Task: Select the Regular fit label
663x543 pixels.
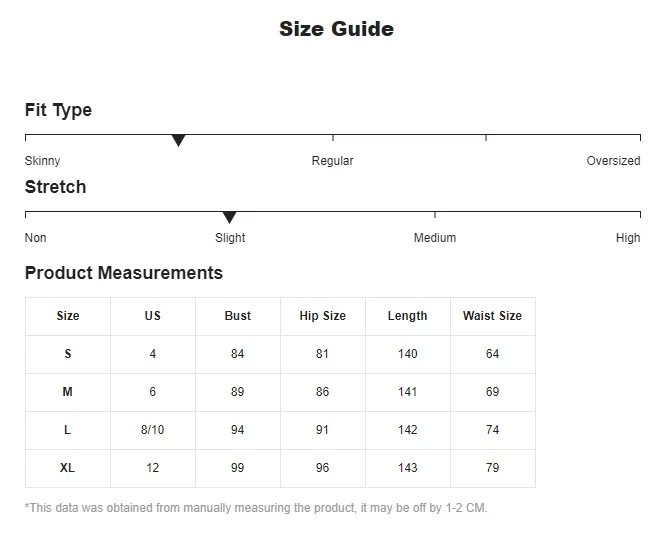Action: tap(332, 161)
